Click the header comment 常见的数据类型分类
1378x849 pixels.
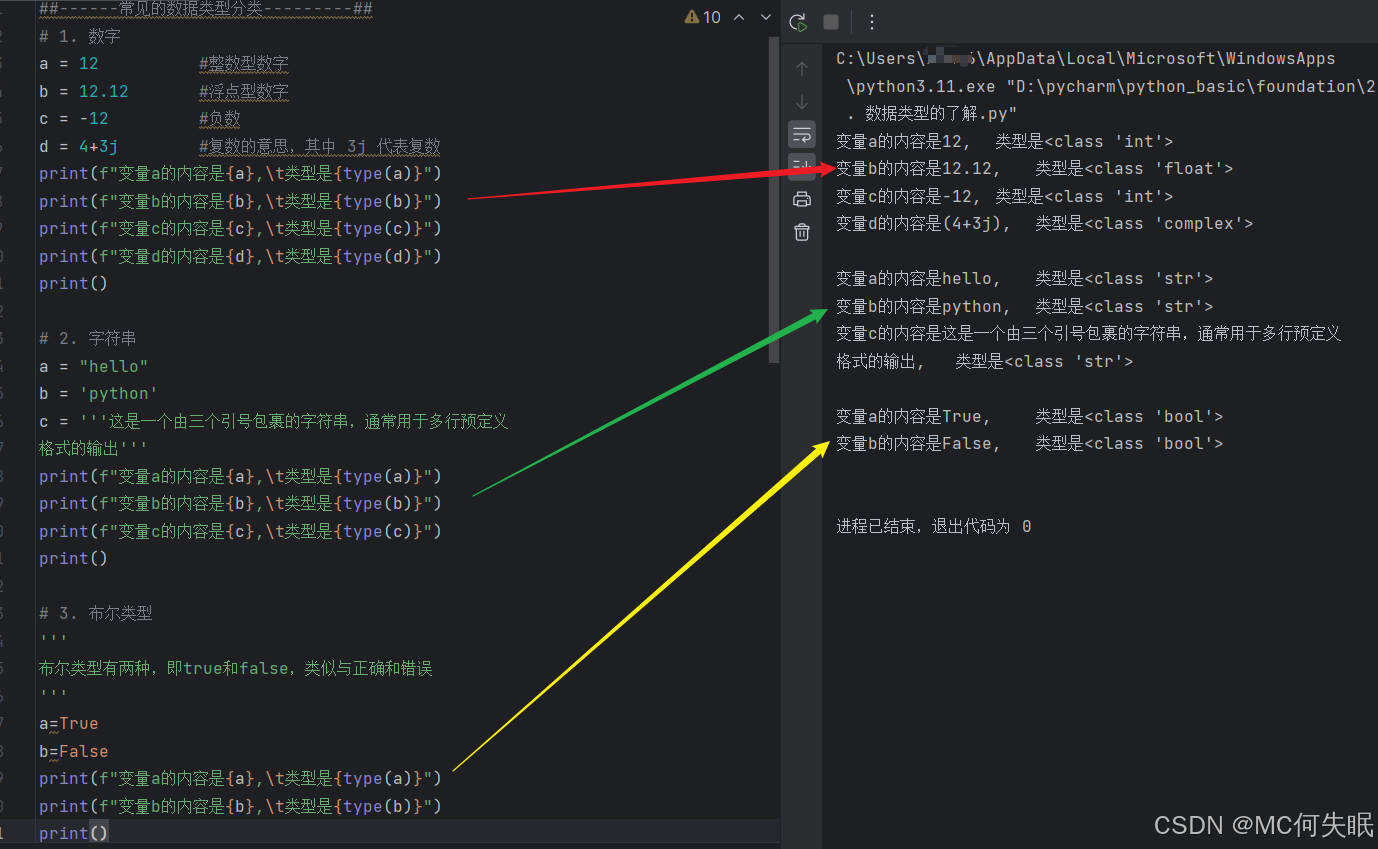click(x=206, y=10)
